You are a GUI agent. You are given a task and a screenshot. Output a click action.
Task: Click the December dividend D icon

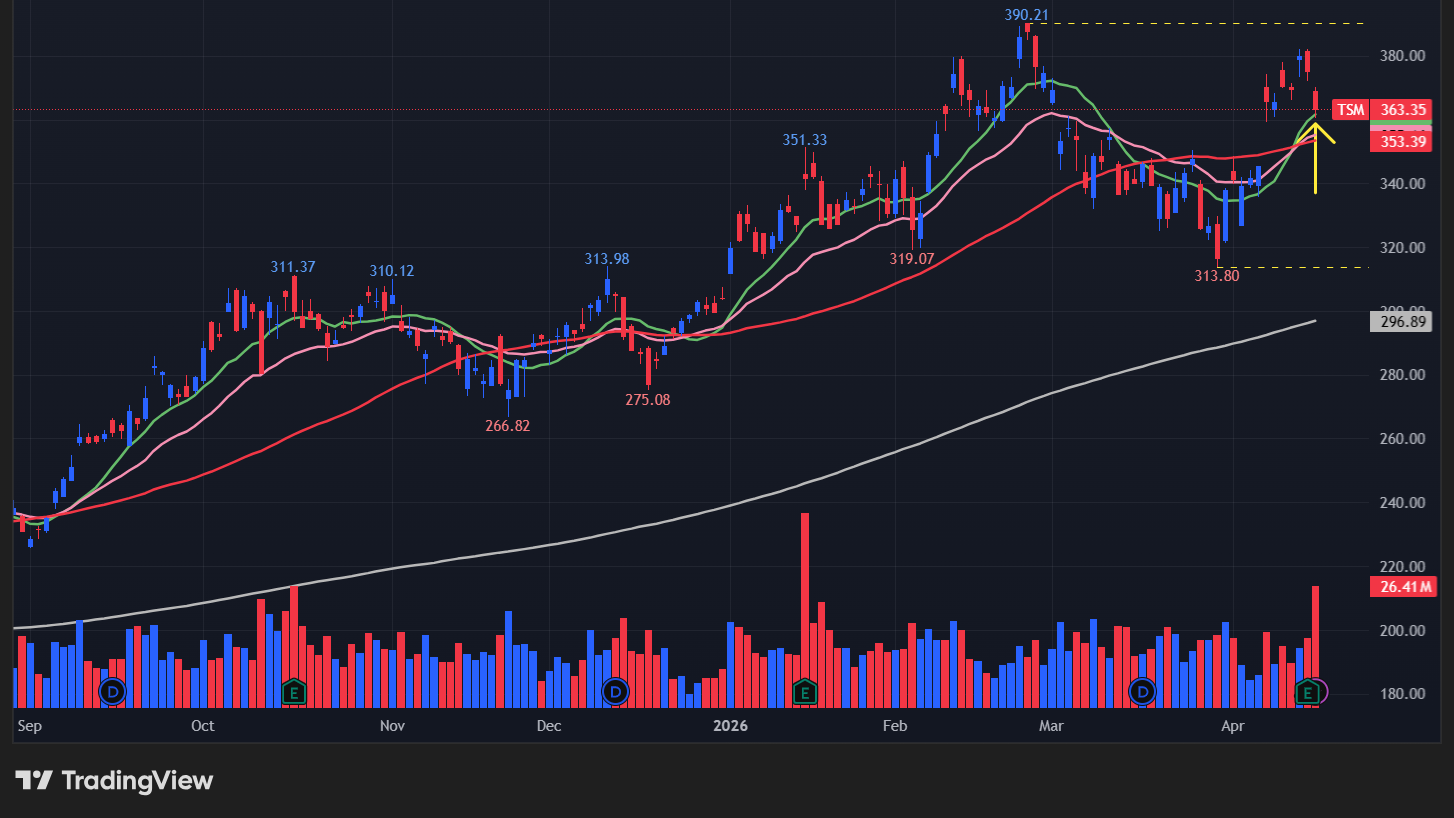(615, 691)
